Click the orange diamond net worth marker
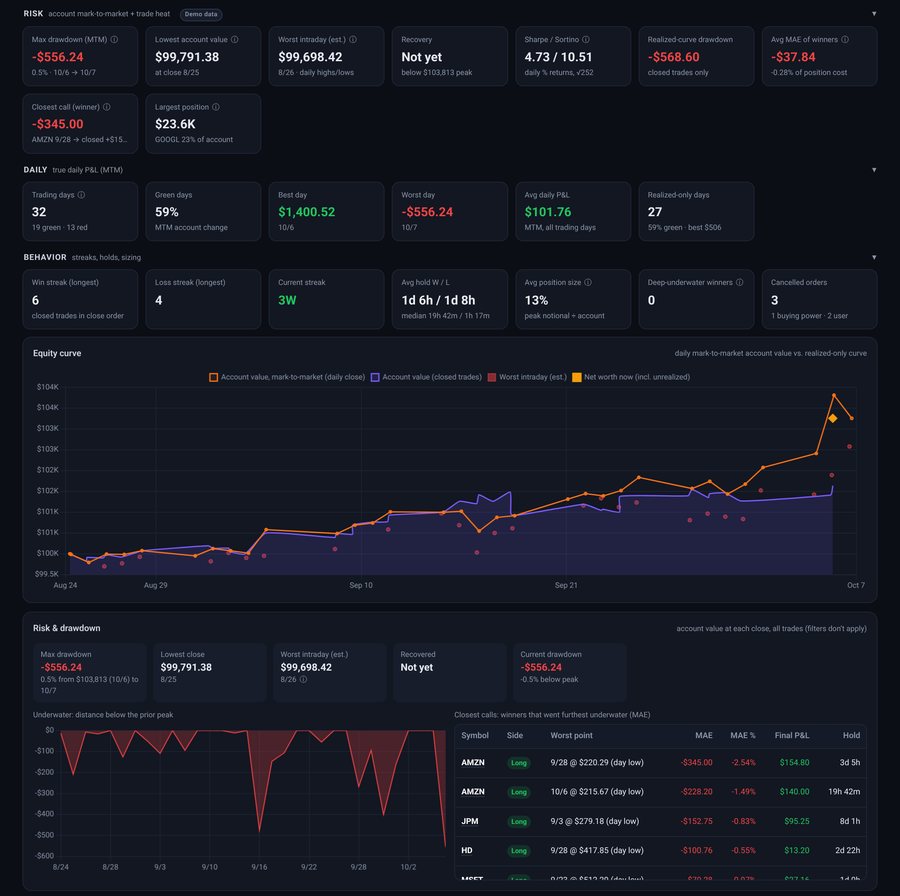Screen dimensions: 900x896 pyautogui.click(x=832, y=418)
